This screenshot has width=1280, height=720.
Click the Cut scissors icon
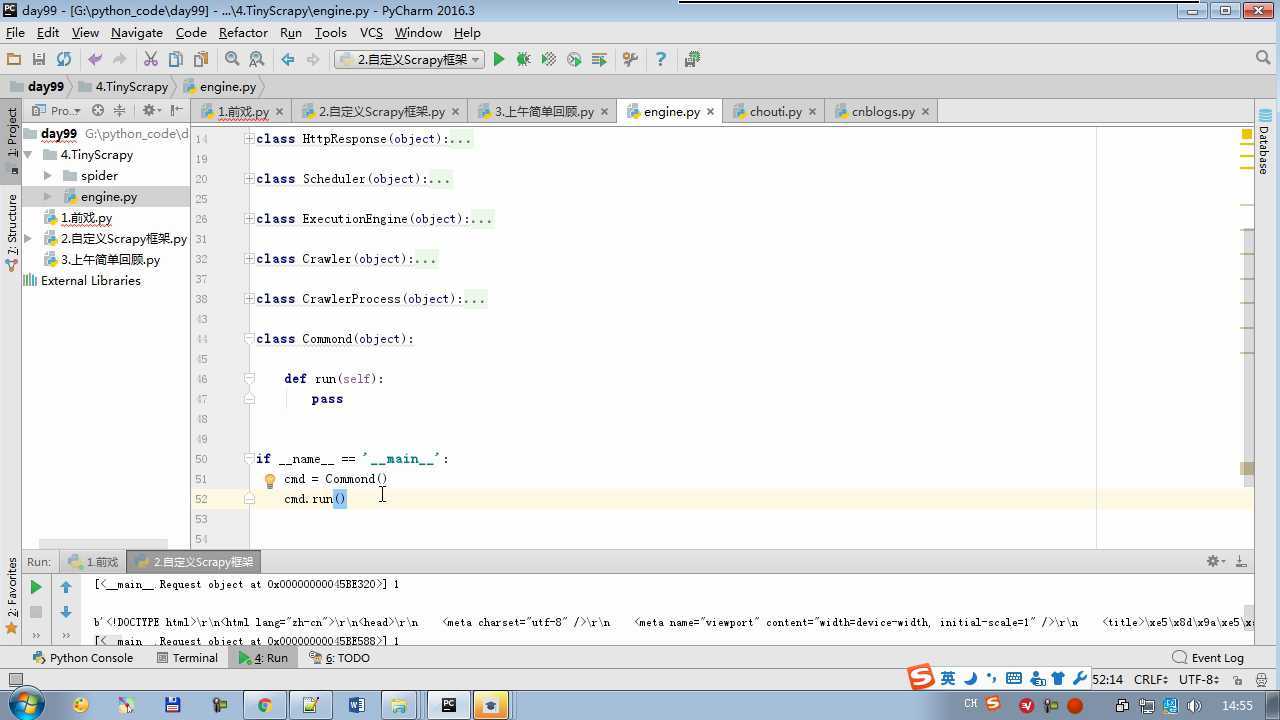[x=151, y=60]
